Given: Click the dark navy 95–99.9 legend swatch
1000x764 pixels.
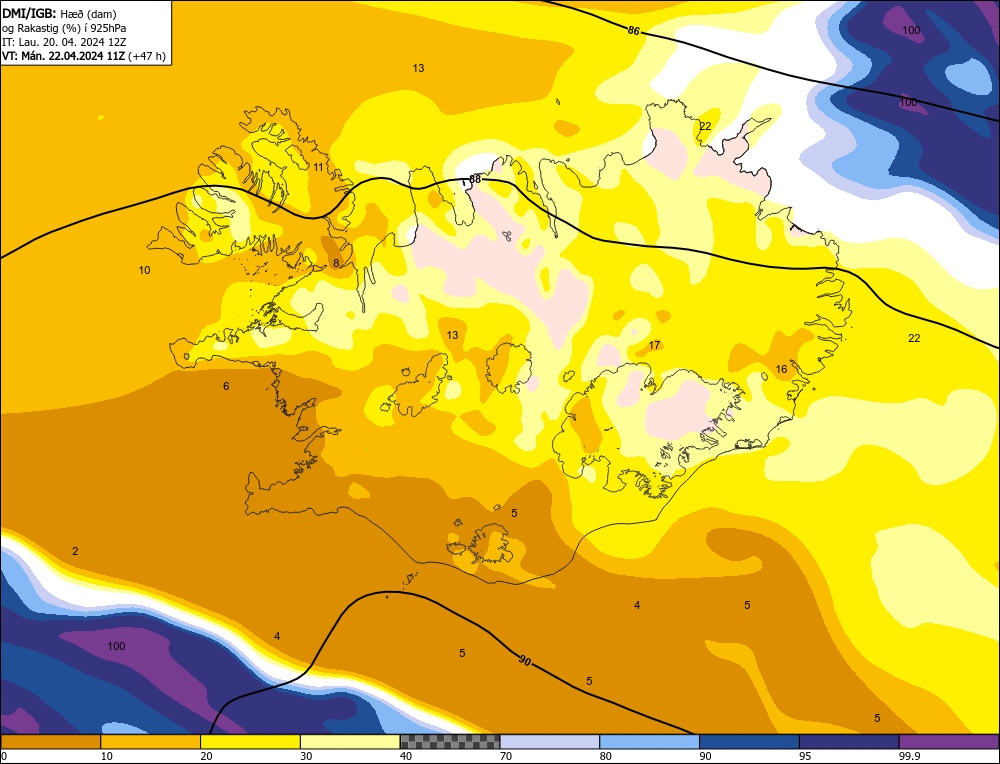Looking at the screenshot, I should pos(849,742).
